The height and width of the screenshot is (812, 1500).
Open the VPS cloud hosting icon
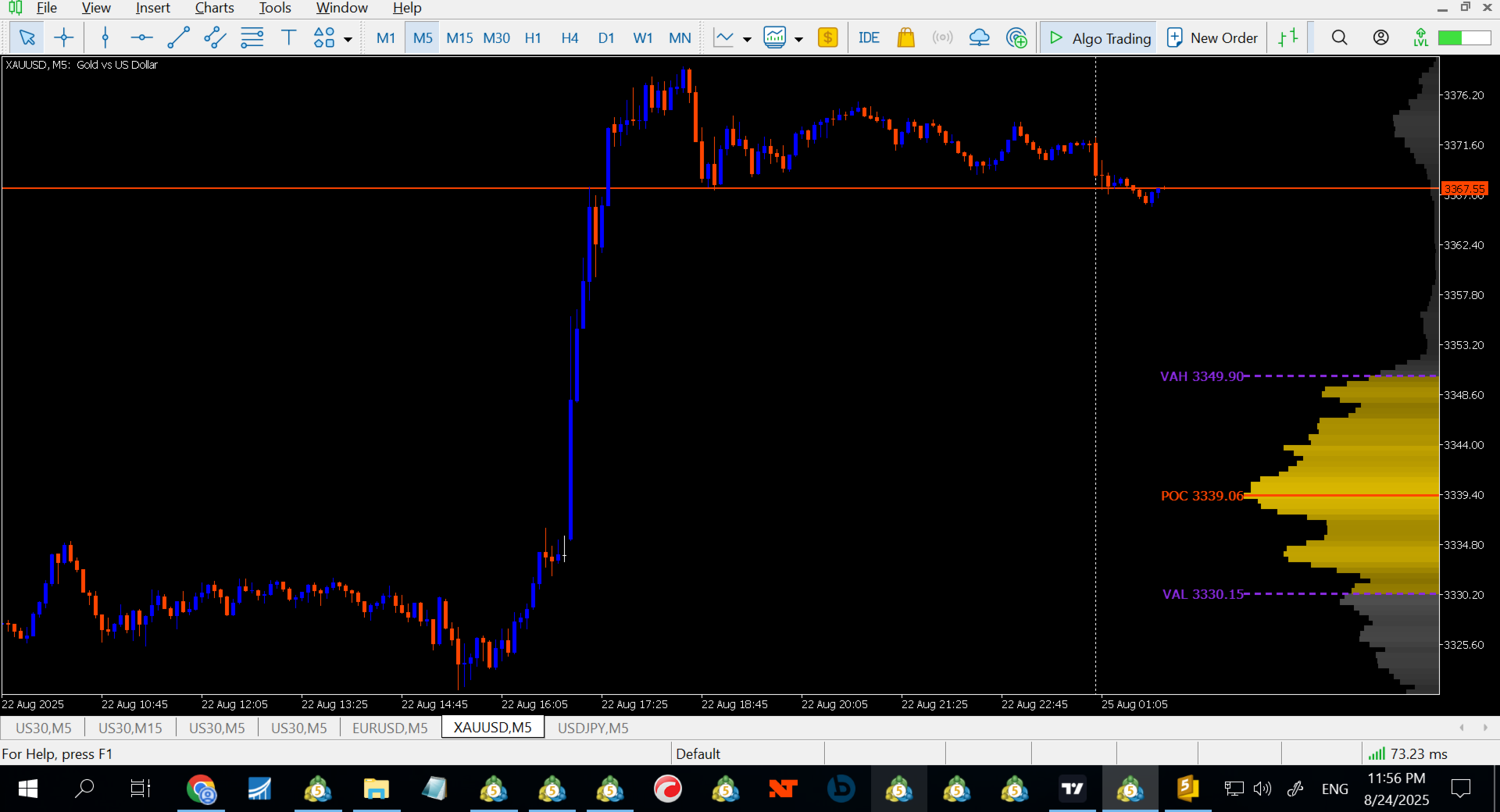[979, 37]
